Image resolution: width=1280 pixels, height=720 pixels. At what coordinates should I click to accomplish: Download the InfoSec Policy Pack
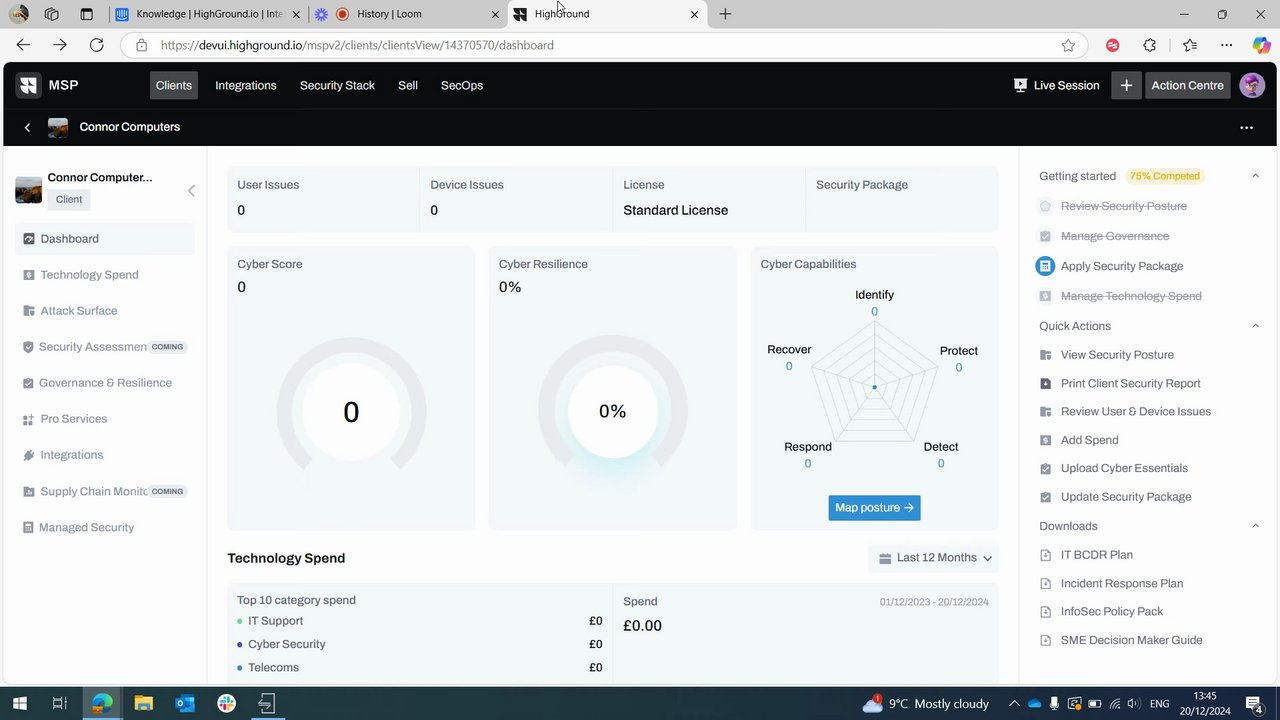1112,611
